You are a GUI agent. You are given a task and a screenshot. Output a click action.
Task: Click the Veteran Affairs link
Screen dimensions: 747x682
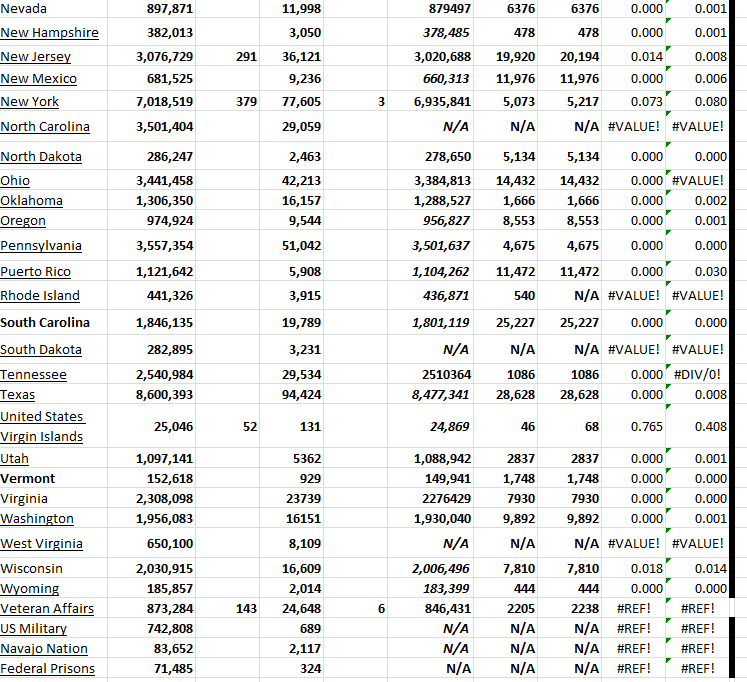[x=47, y=608]
